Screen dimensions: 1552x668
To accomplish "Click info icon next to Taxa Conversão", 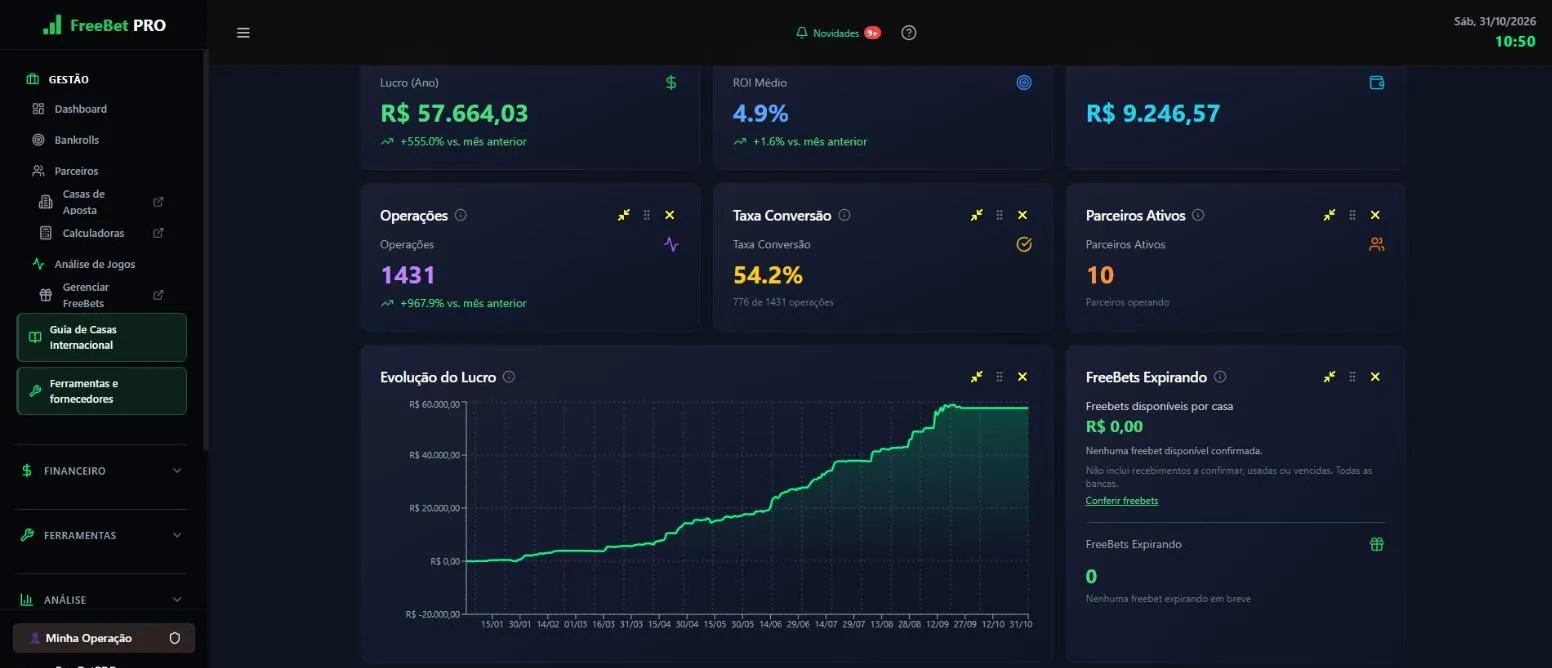I will point(844,215).
